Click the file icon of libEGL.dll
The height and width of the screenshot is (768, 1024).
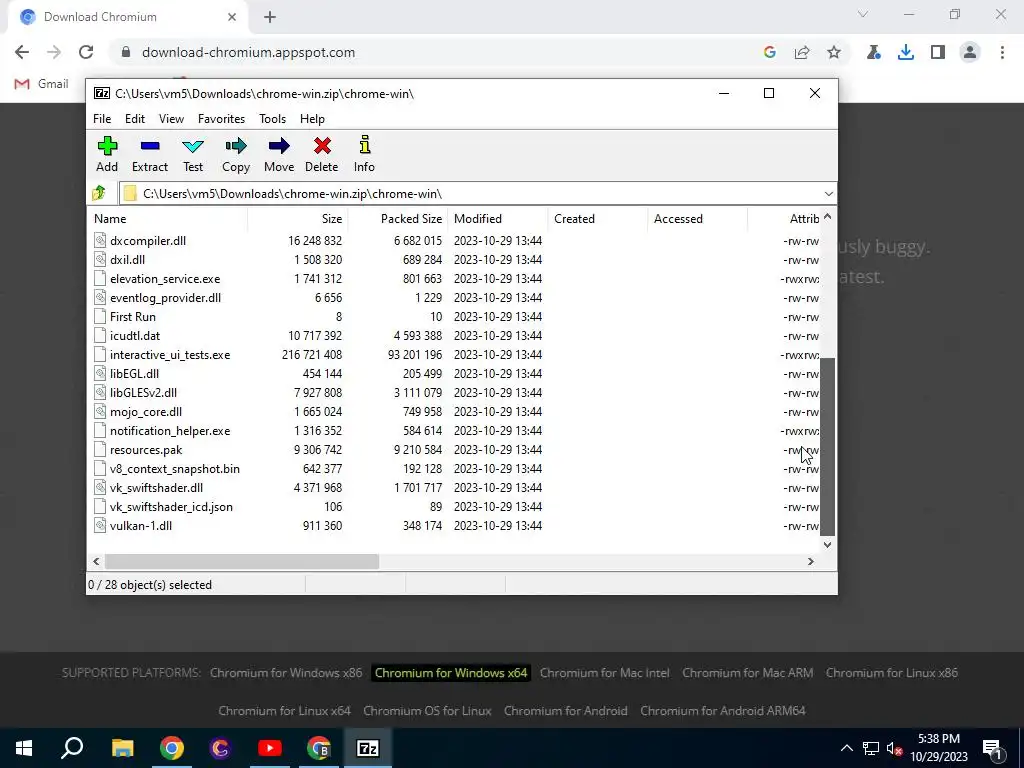[99, 374]
